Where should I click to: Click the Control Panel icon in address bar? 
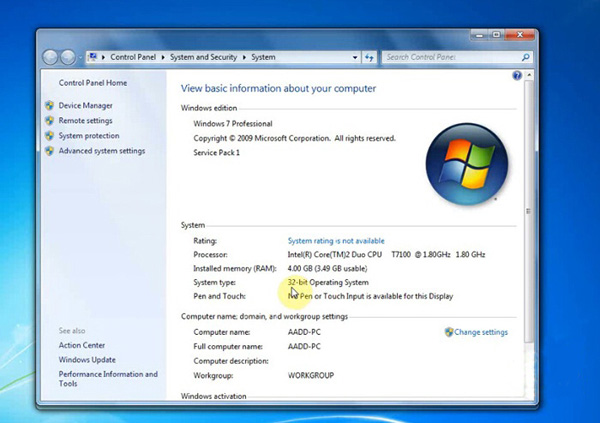[92, 57]
